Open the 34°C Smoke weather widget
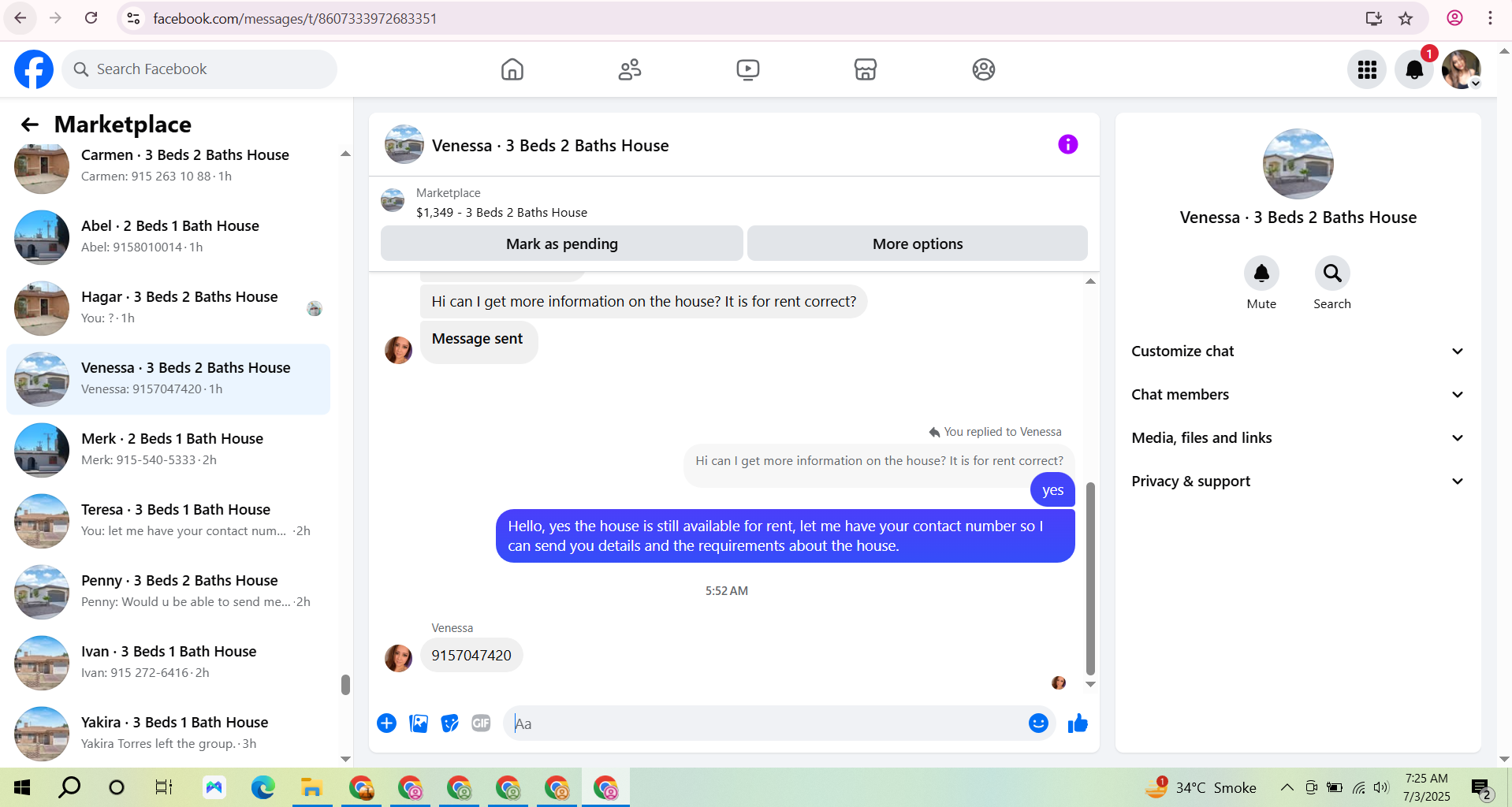This screenshot has width=1512, height=807. click(1201, 787)
